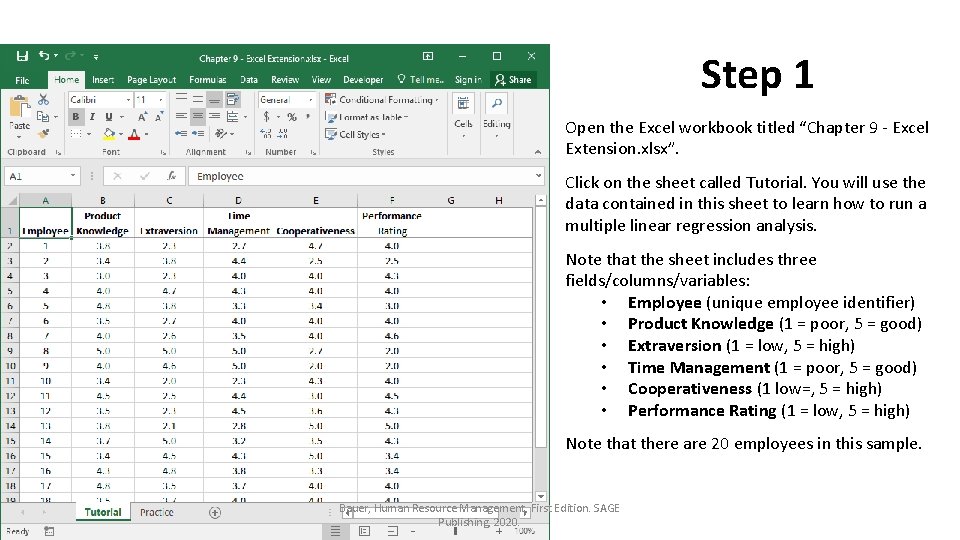Decrease font size with smaller A icon
960x540 pixels.
click(x=159, y=116)
